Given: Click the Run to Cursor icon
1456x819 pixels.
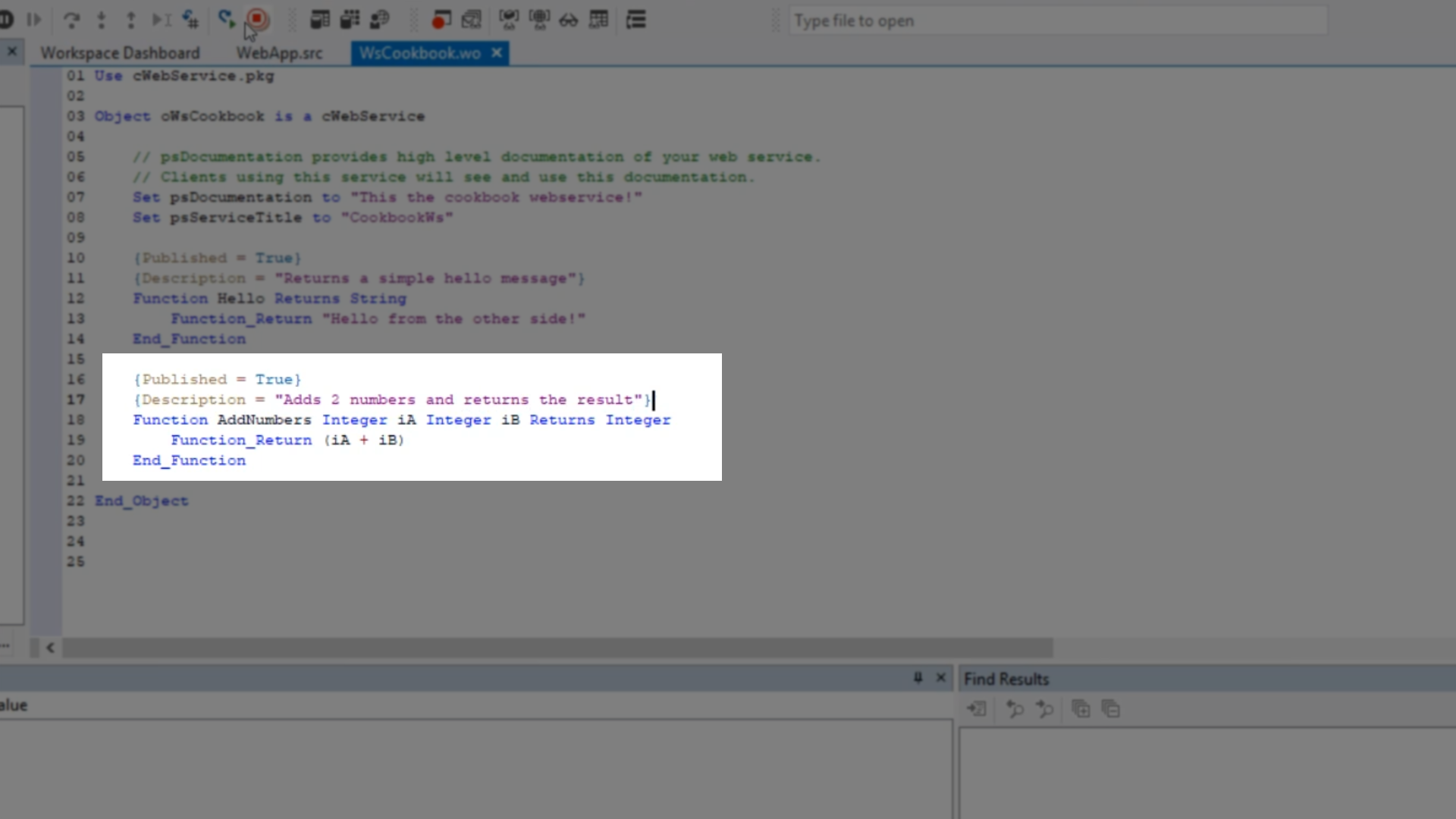Looking at the screenshot, I should coord(161,20).
